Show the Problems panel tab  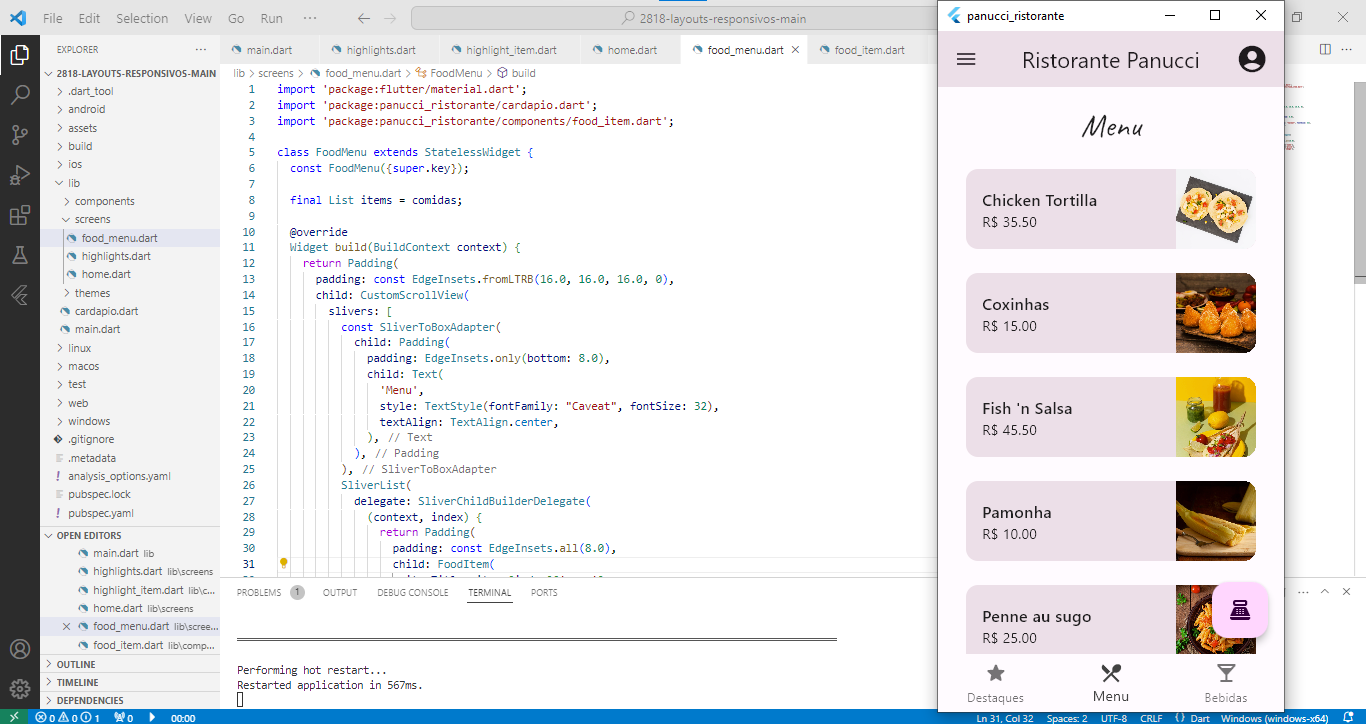(x=259, y=592)
